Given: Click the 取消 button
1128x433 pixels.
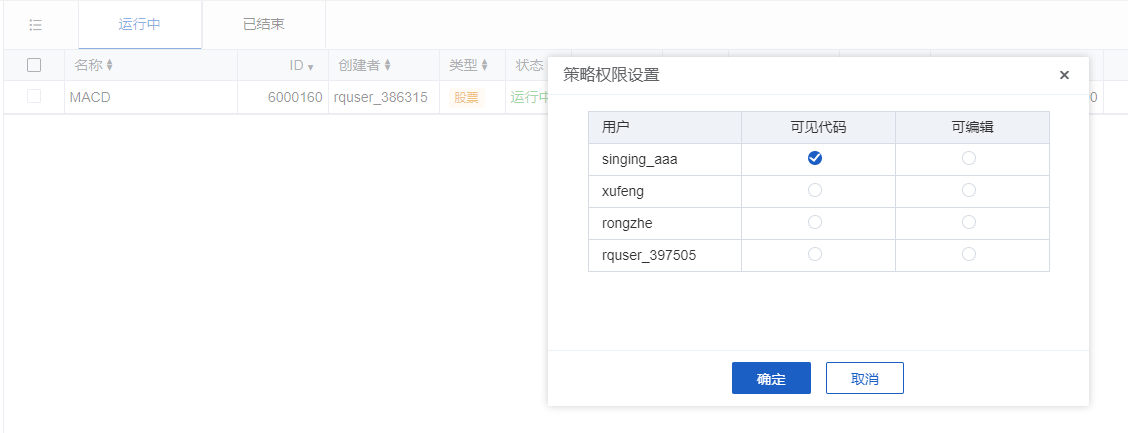Looking at the screenshot, I should tap(864, 379).
